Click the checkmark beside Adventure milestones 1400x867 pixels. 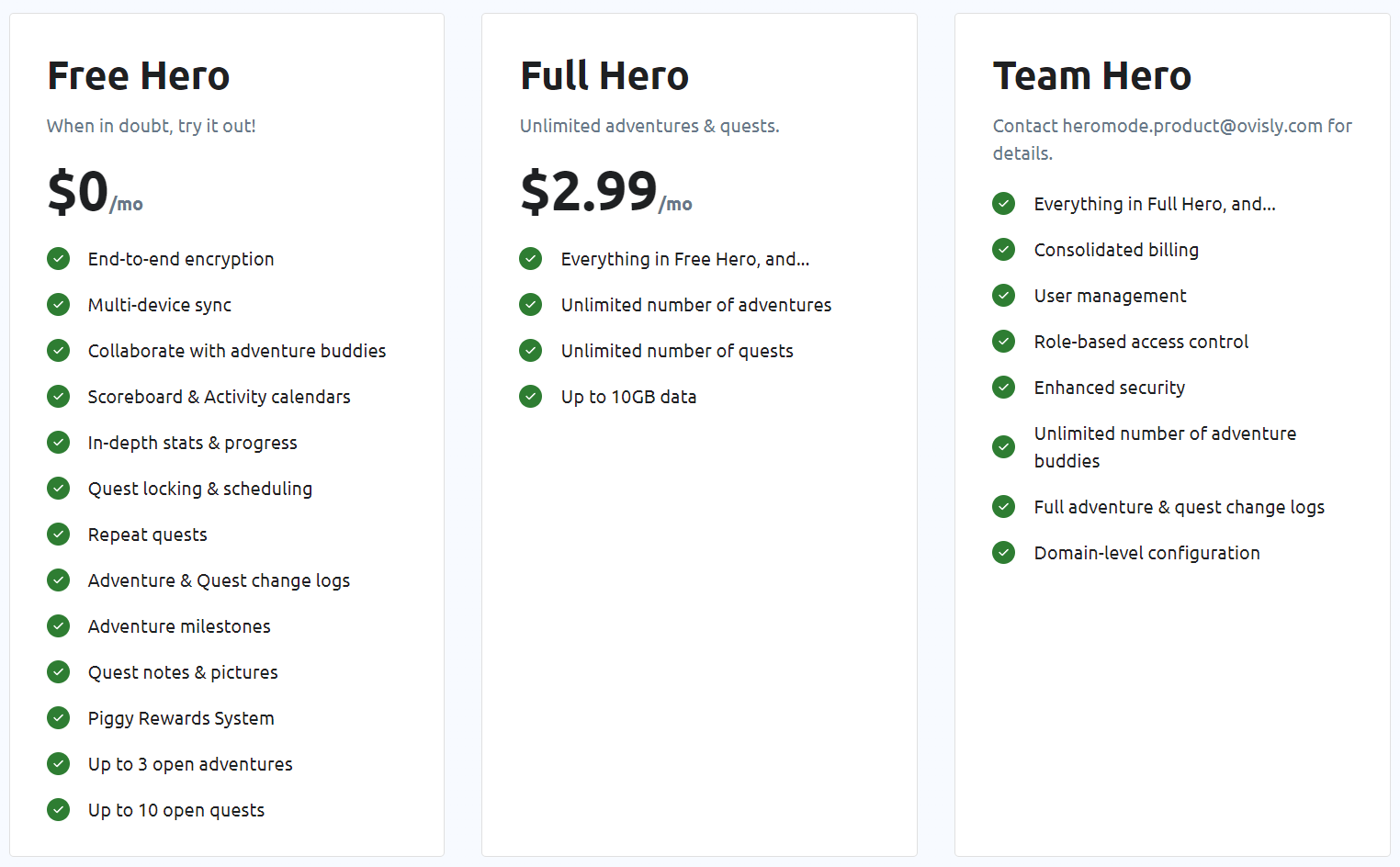[59, 626]
